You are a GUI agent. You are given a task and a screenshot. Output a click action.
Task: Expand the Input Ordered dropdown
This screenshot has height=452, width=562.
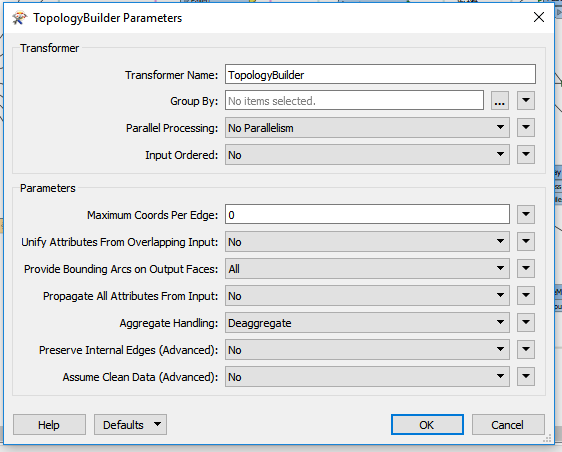(367, 155)
